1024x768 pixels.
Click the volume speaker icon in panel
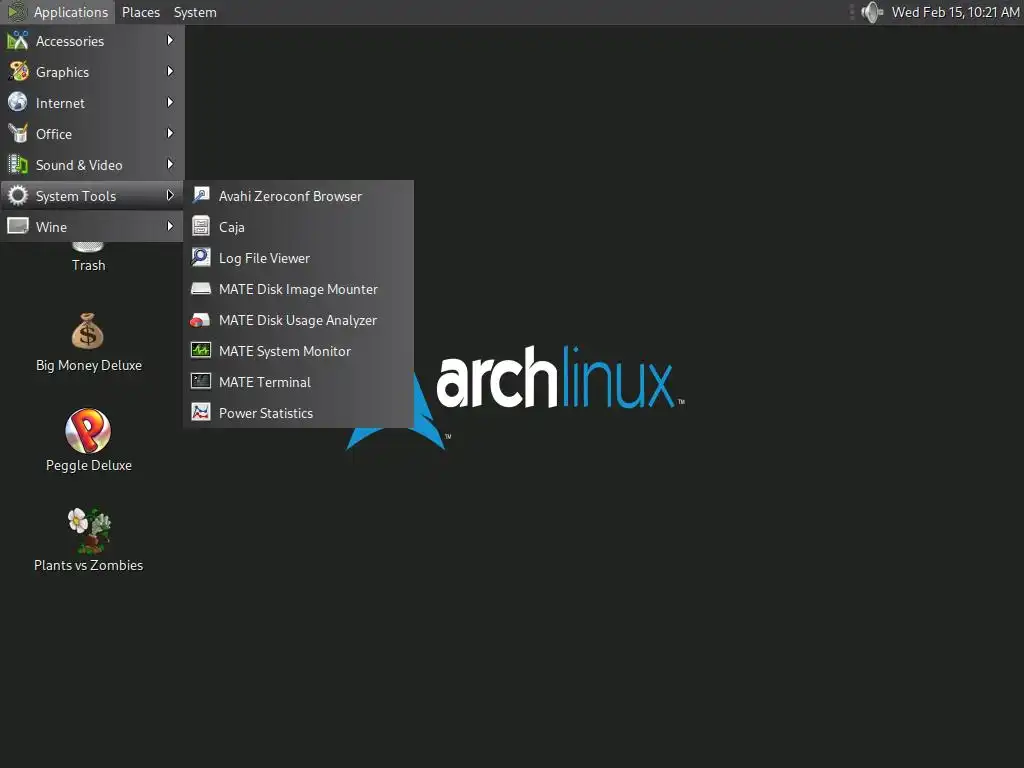872,12
